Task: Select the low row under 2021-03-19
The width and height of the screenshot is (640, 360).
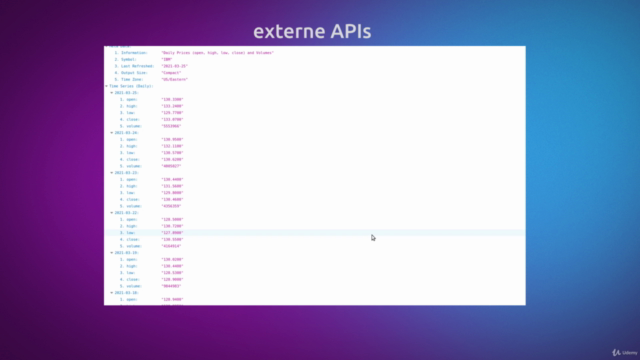Action: pos(315,273)
